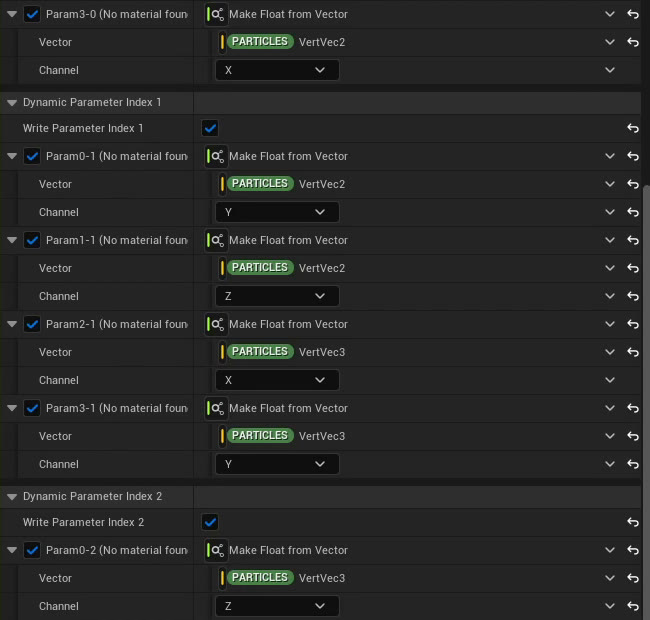Reset Param3-1 to default value
650x620 pixels.
[633, 408]
